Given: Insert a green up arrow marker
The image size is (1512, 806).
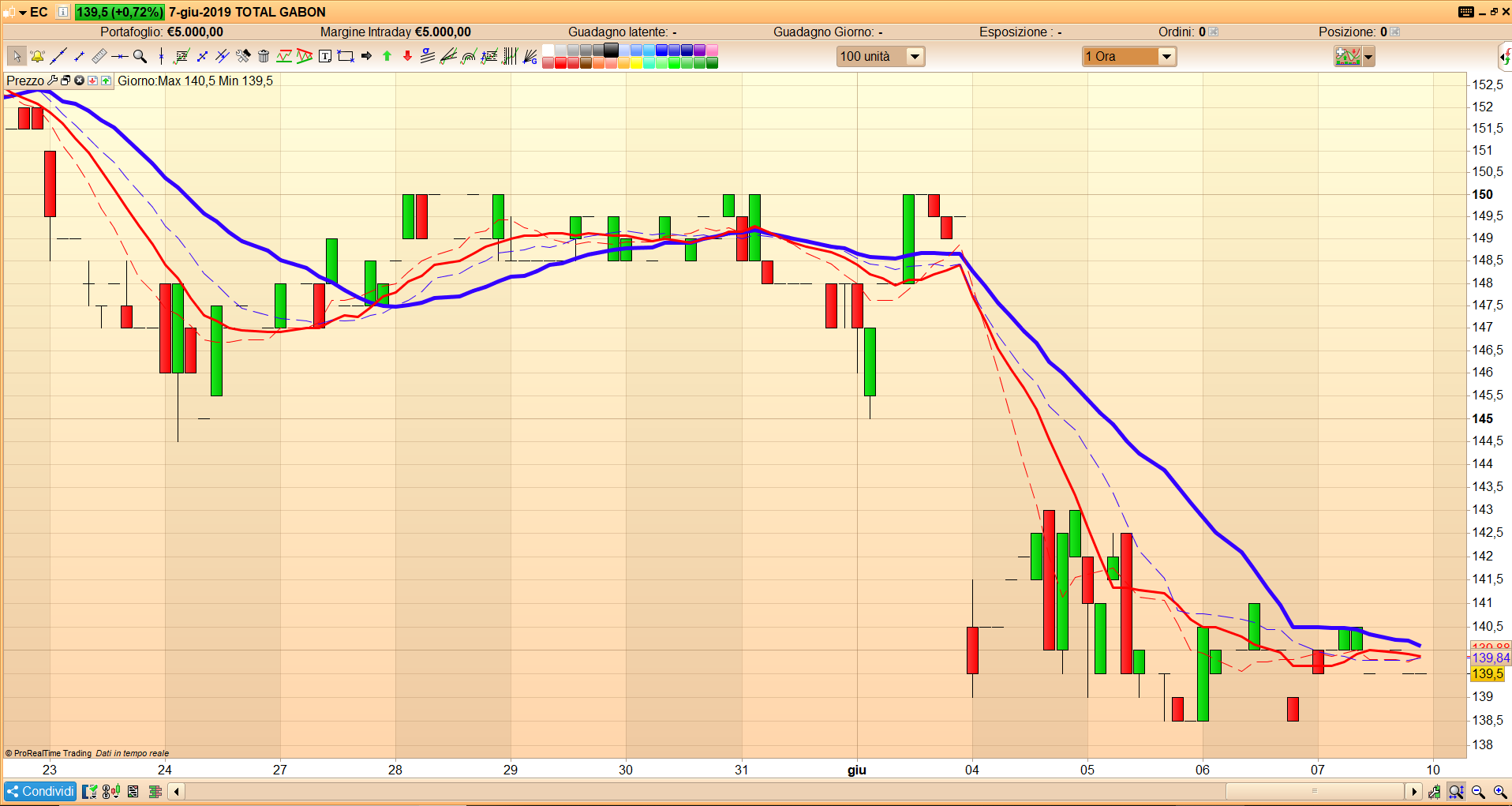Looking at the screenshot, I should [x=387, y=56].
